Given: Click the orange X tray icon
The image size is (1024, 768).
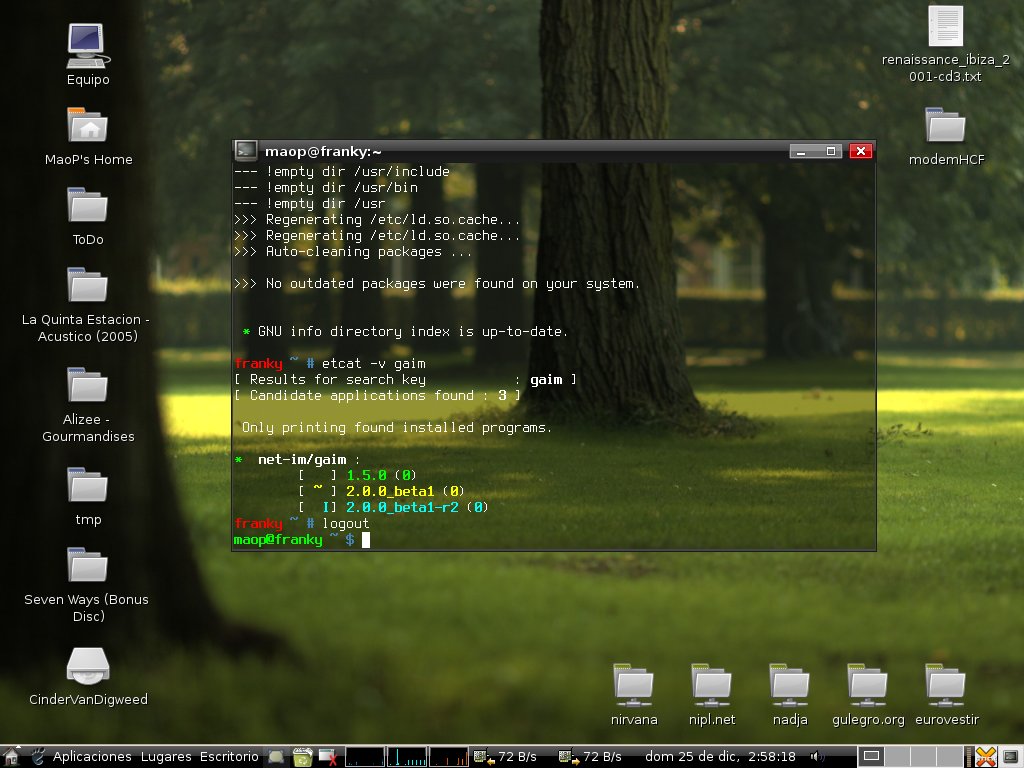Looking at the screenshot, I should pos(986,757).
